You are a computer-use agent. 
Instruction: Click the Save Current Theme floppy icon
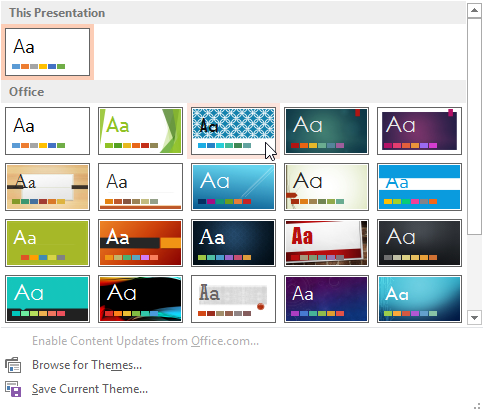click(x=13, y=389)
